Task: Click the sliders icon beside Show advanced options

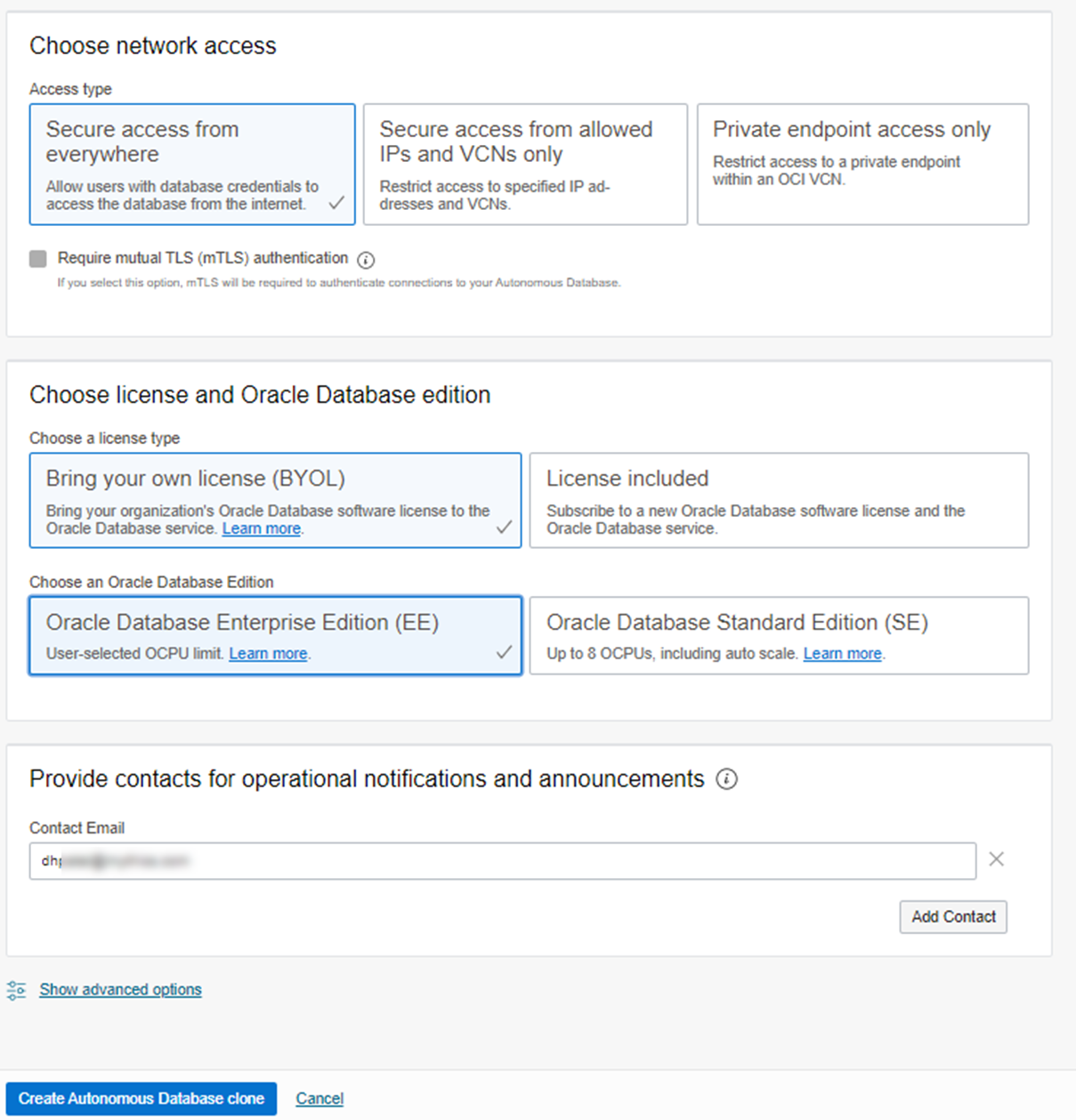Action: pos(15,989)
